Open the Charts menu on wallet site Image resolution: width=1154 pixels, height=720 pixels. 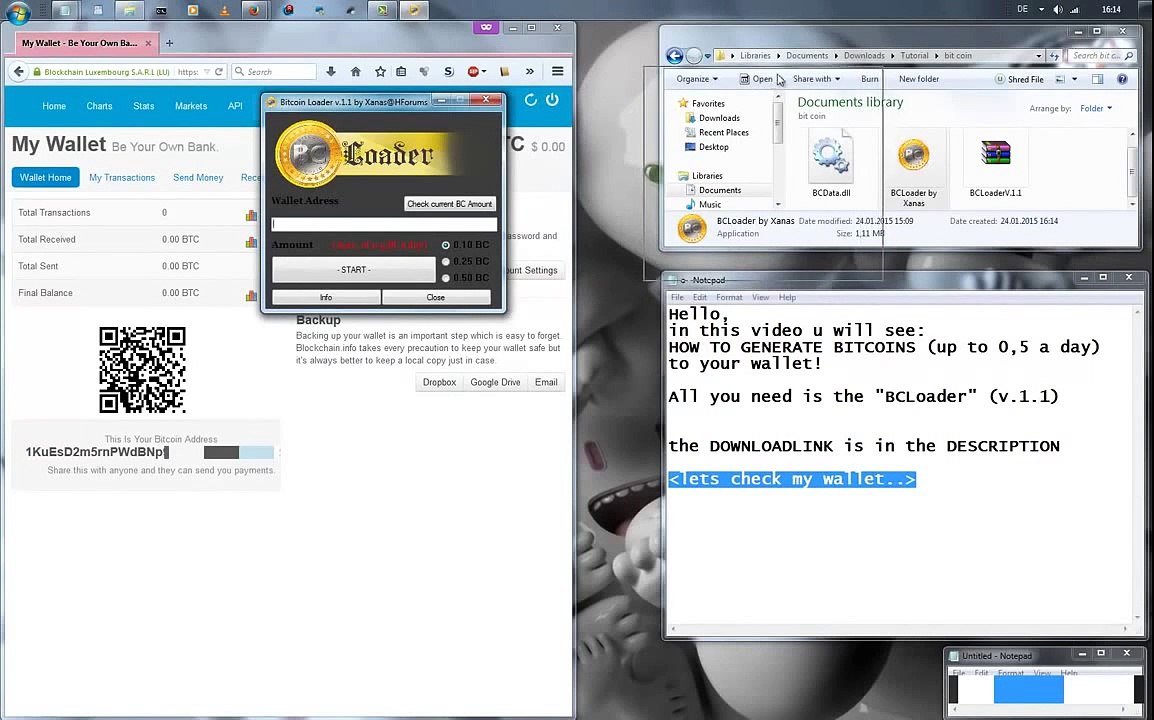(x=99, y=106)
